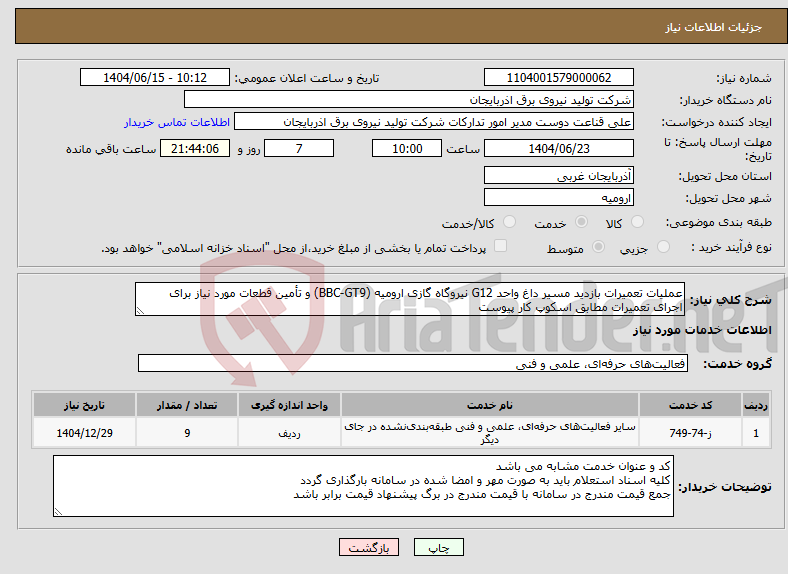
Task: Click the remaining days field showing 7
Action: point(299,148)
